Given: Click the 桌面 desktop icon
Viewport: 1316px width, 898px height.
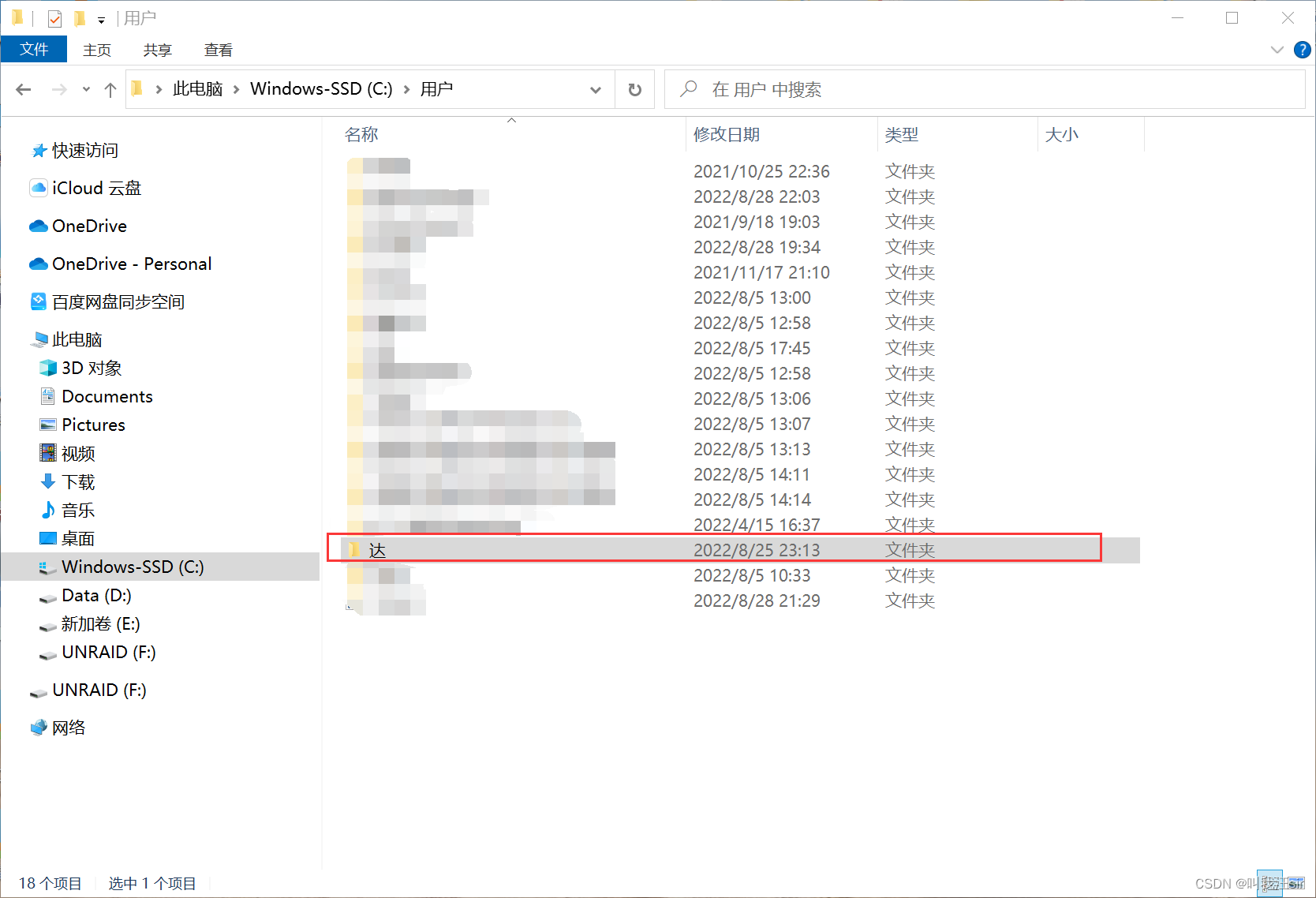Looking at the screenshot, I should click(48, 538).
